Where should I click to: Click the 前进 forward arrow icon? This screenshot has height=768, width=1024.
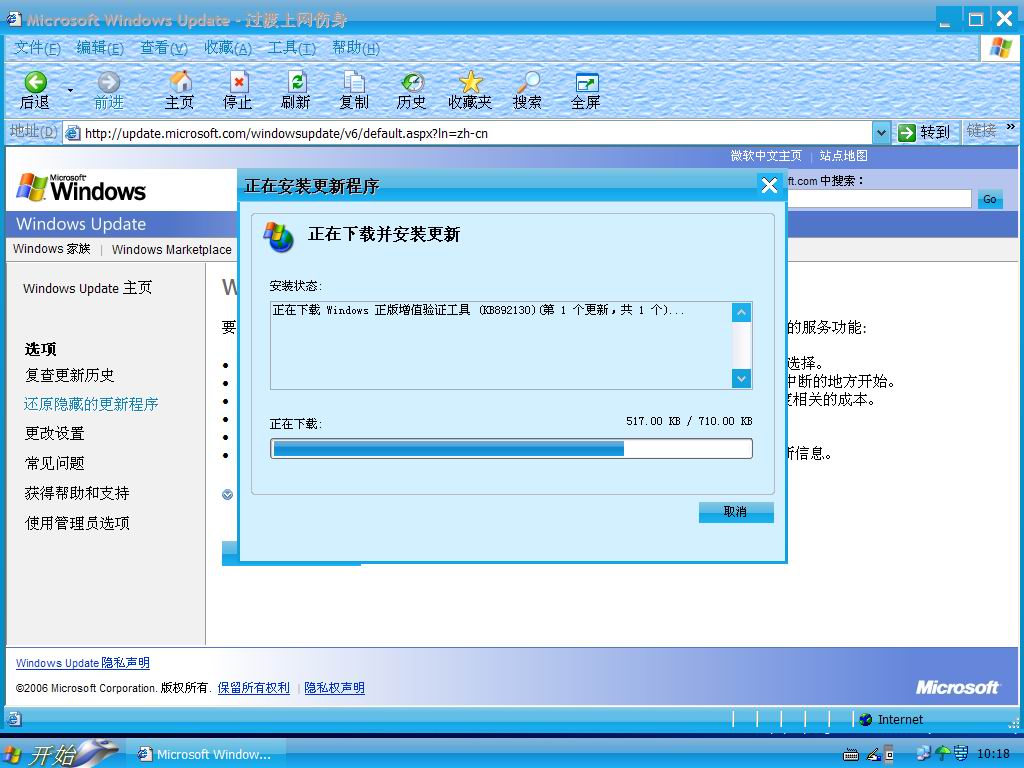(x=108, y=82)
